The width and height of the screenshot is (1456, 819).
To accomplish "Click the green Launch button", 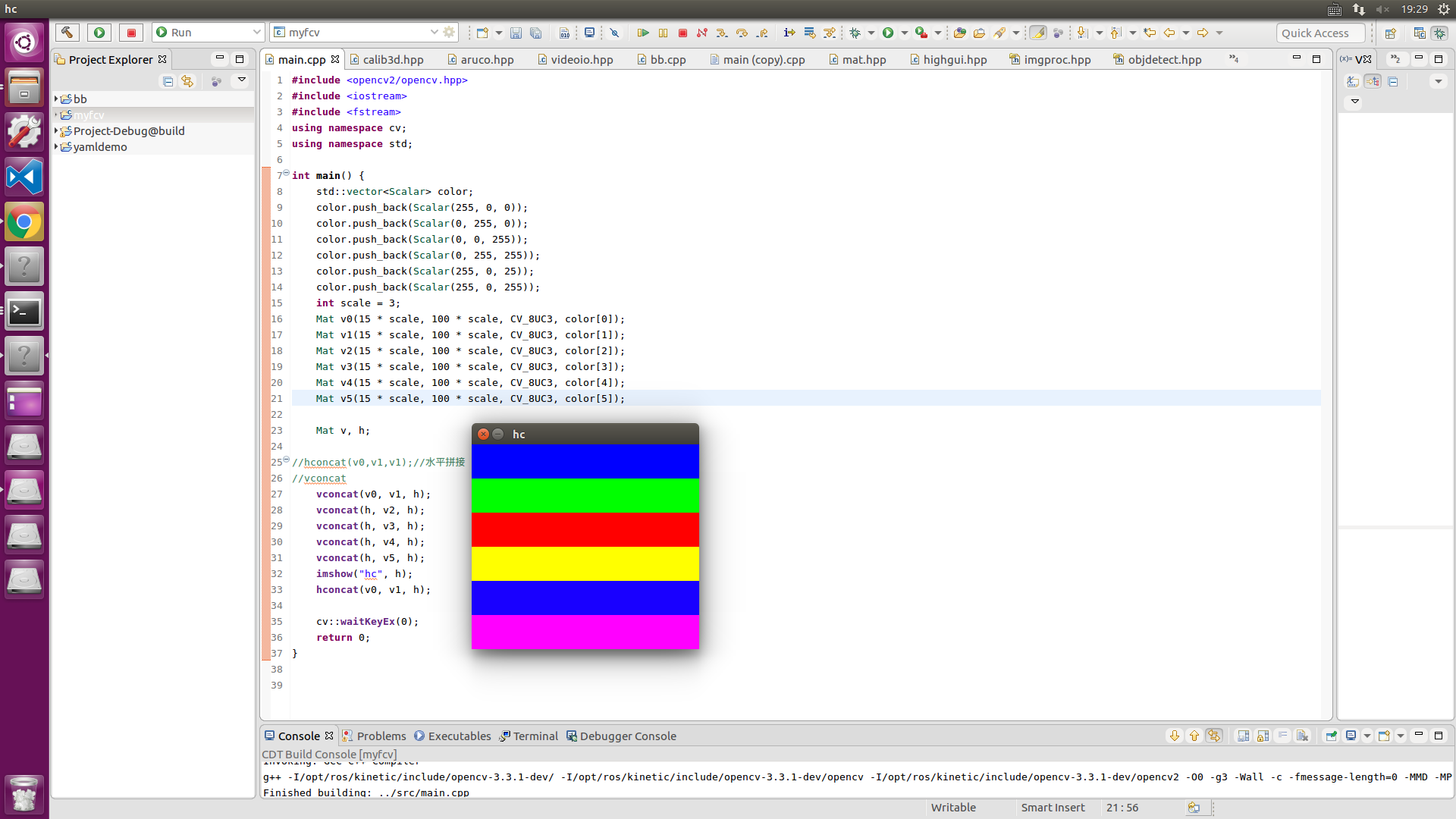I will point(99,33).
